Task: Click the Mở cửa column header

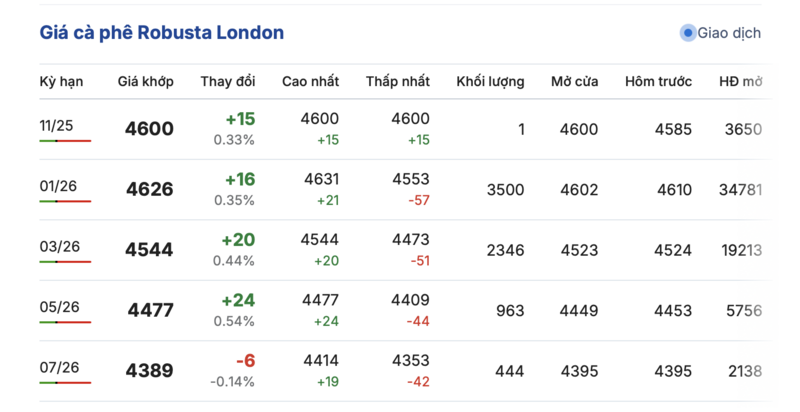Action: 575,81
